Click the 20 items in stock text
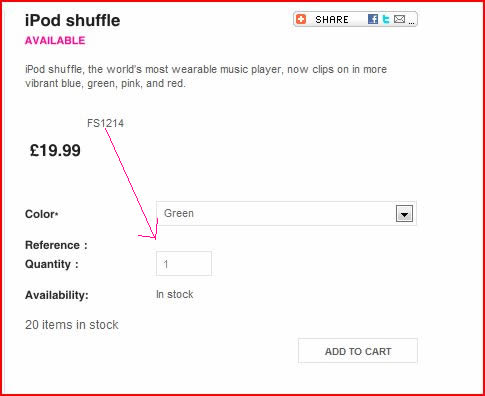The height and width of the screenshot is (396, 485). click(x=72, y=325)
